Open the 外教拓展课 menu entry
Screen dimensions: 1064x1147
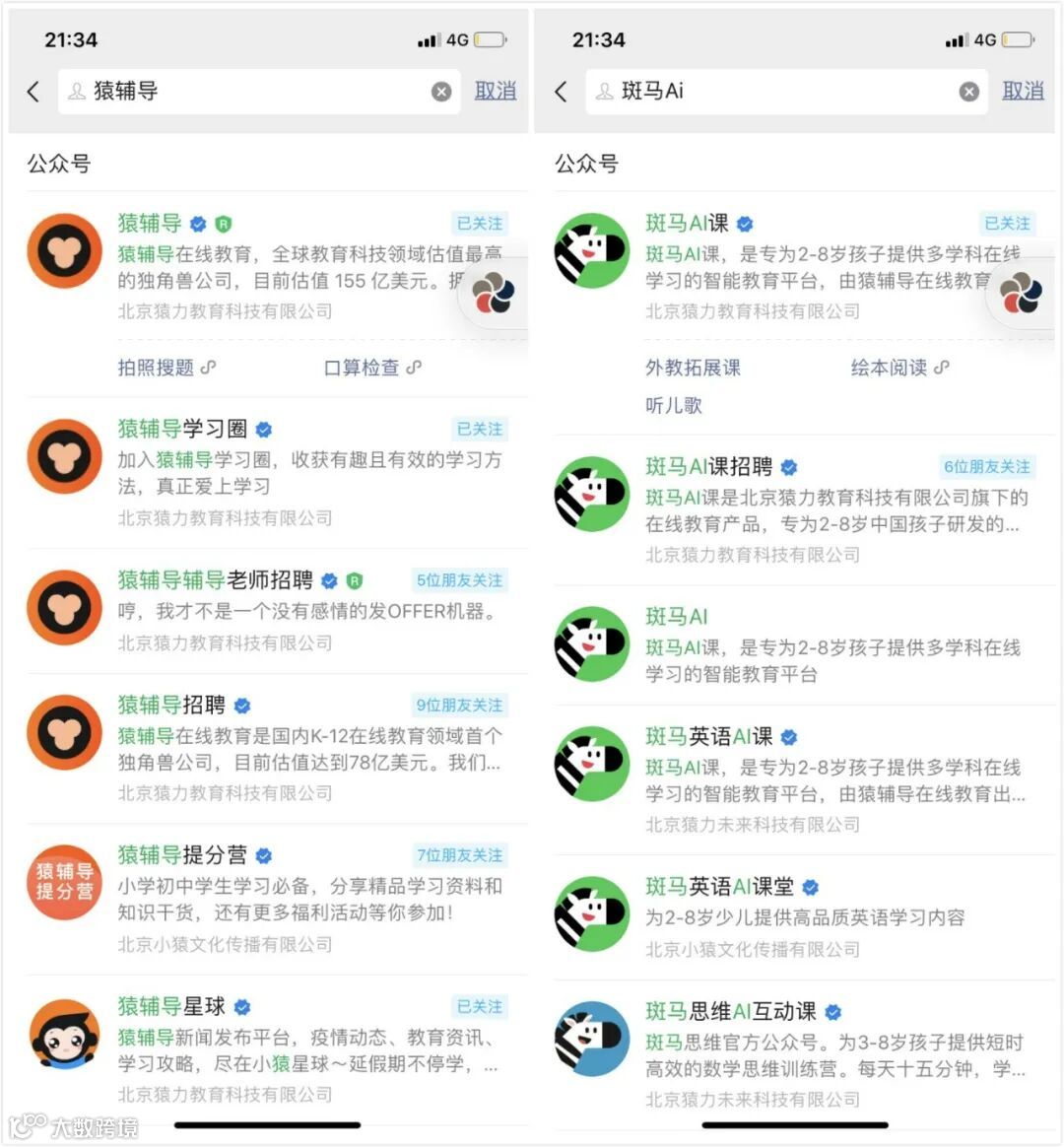point(693,368)
